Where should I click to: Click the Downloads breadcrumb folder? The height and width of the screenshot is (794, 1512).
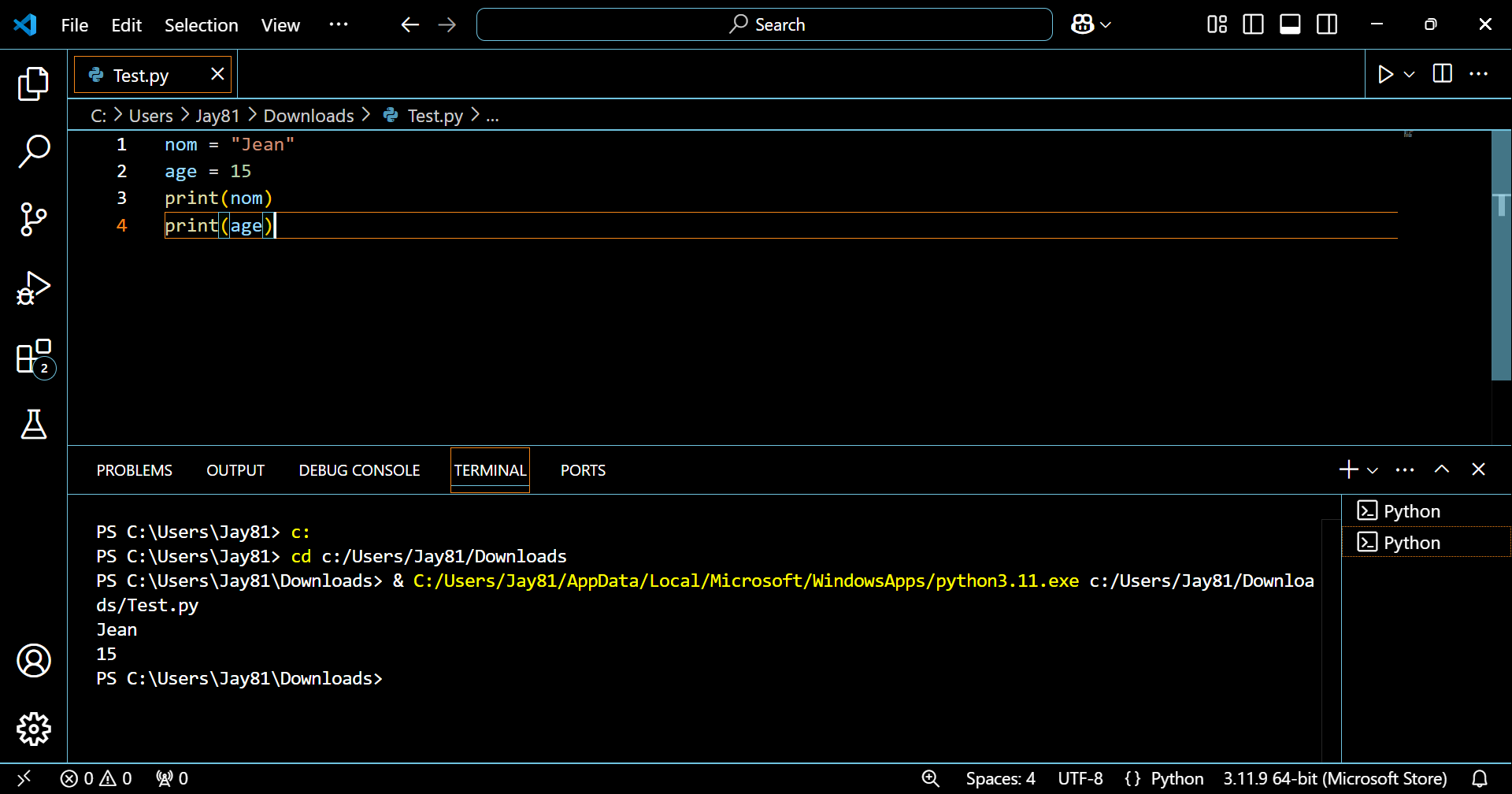point(309,116)
